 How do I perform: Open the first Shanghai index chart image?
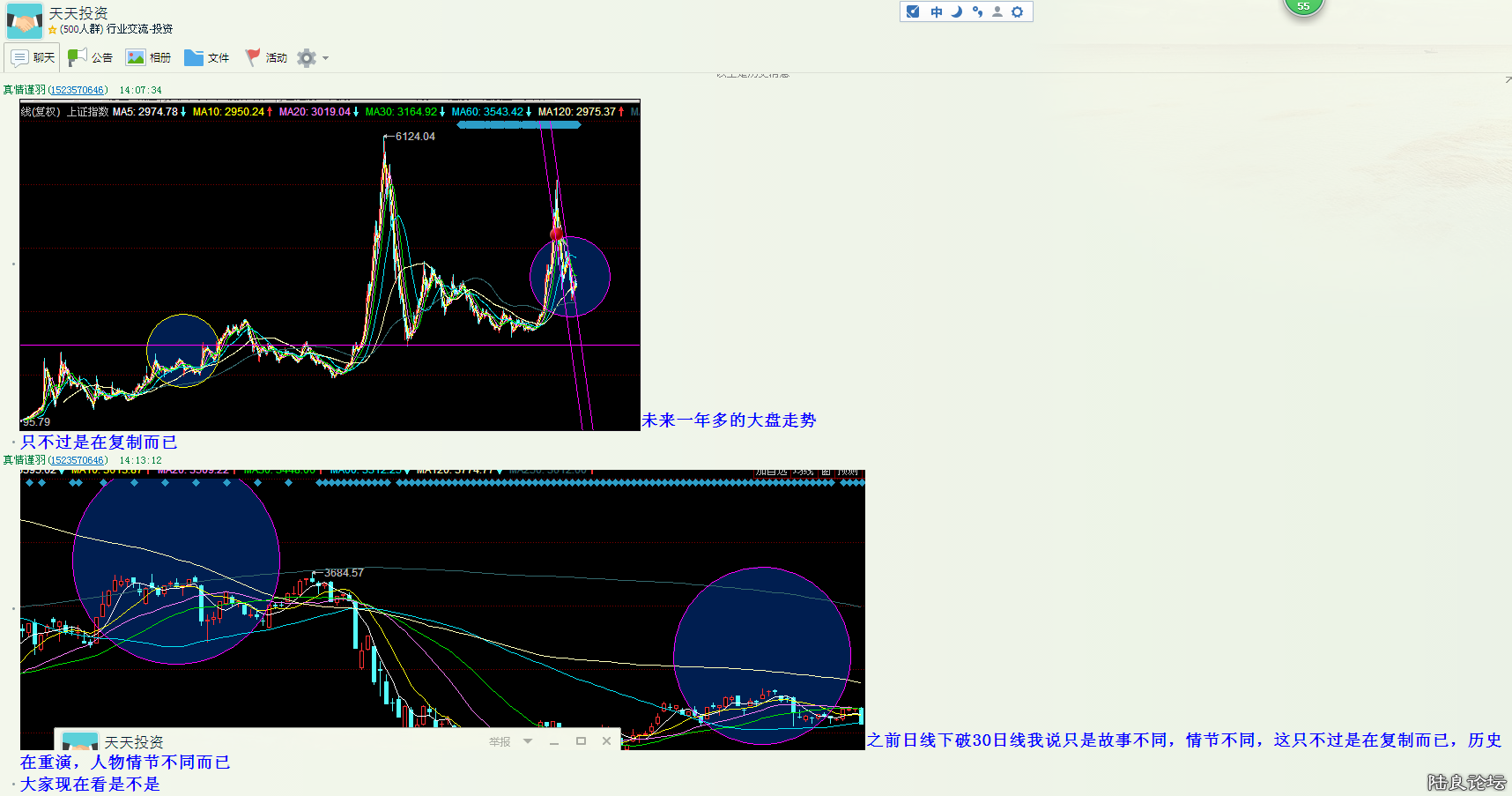tap(330, 264)
